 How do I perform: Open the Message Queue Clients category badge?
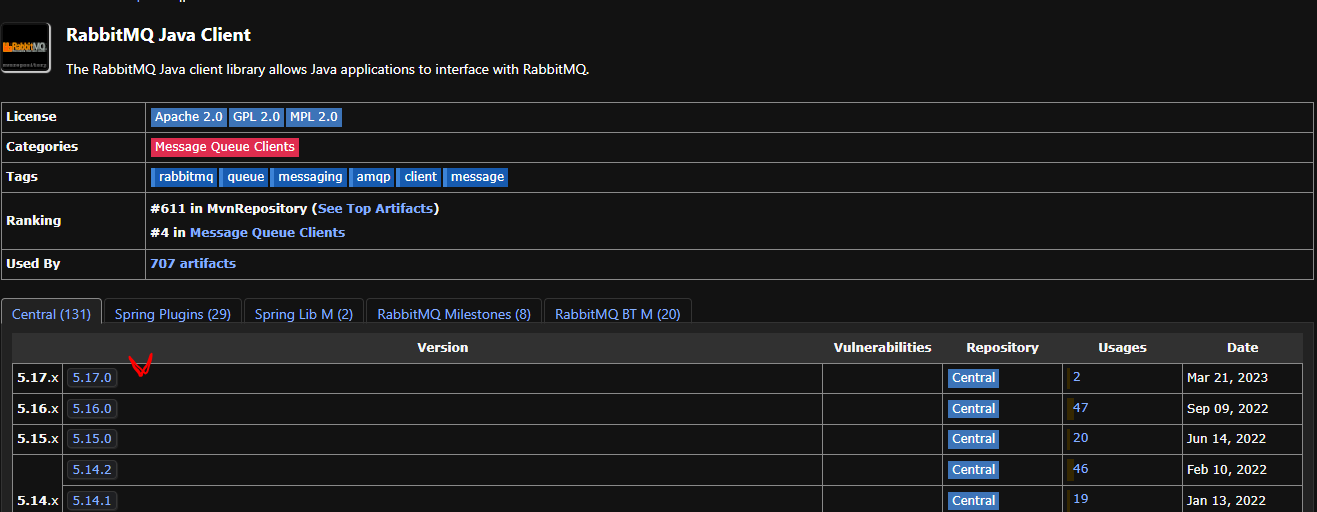(x=225, y=147)
